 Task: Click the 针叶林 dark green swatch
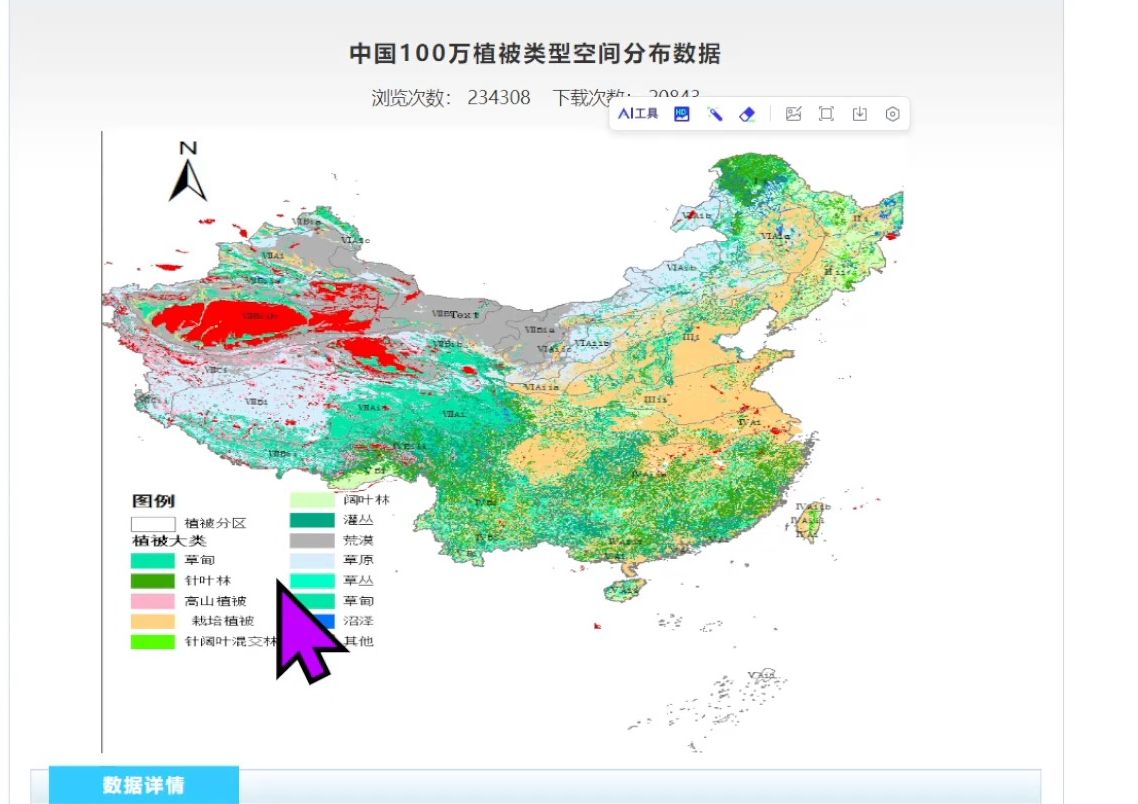coord(152,581)
